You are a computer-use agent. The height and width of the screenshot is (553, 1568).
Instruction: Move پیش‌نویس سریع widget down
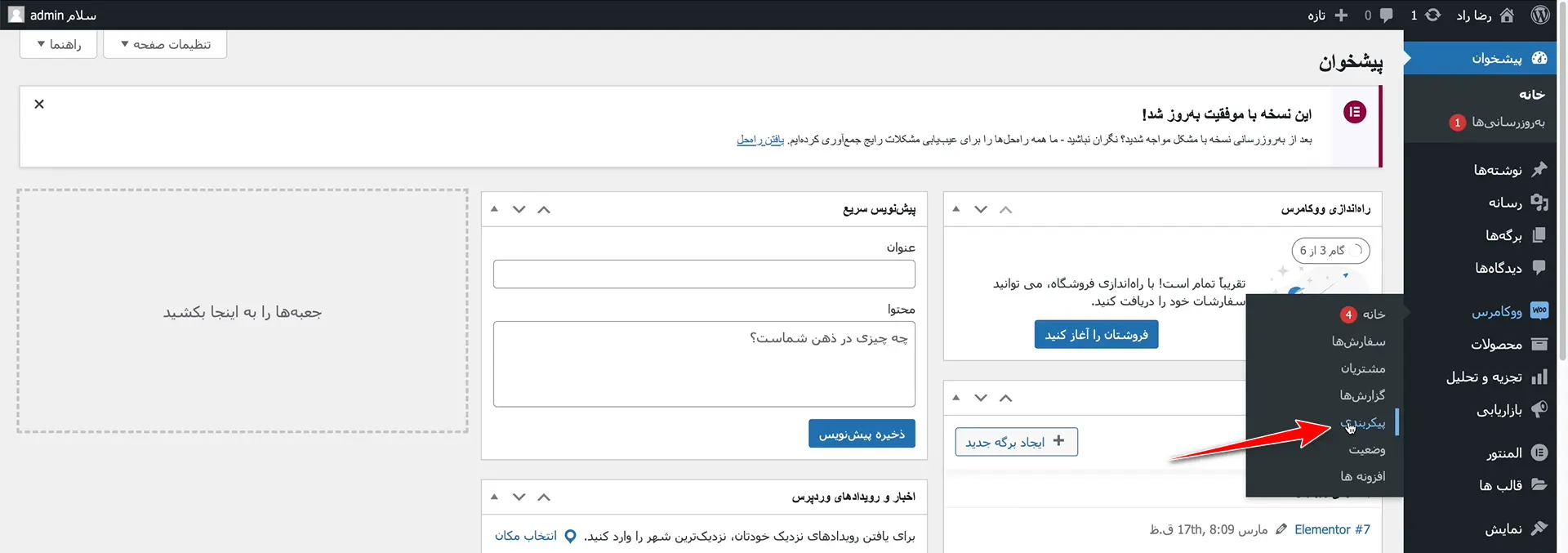pos(519,209)
